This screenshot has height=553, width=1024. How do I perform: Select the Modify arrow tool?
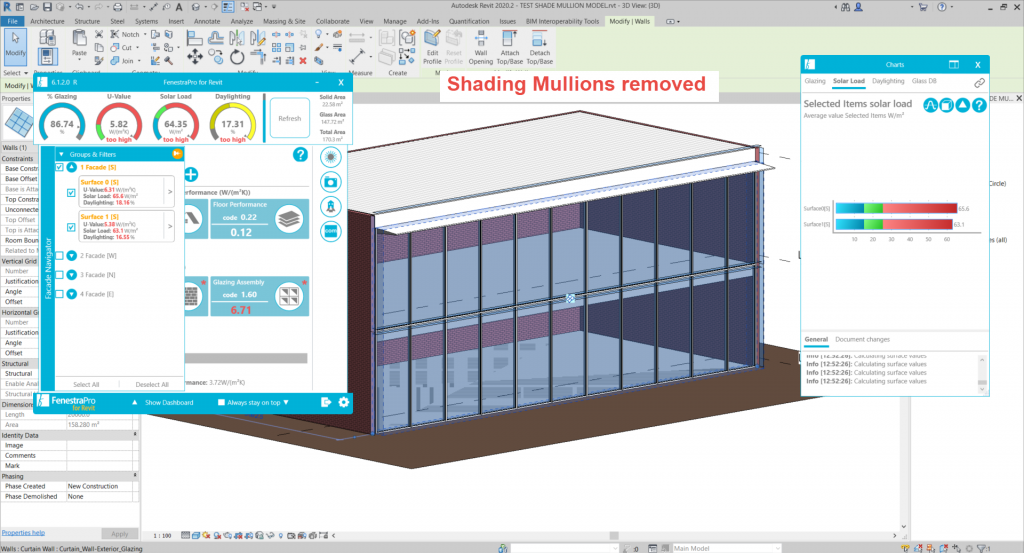tap(15, 46)
